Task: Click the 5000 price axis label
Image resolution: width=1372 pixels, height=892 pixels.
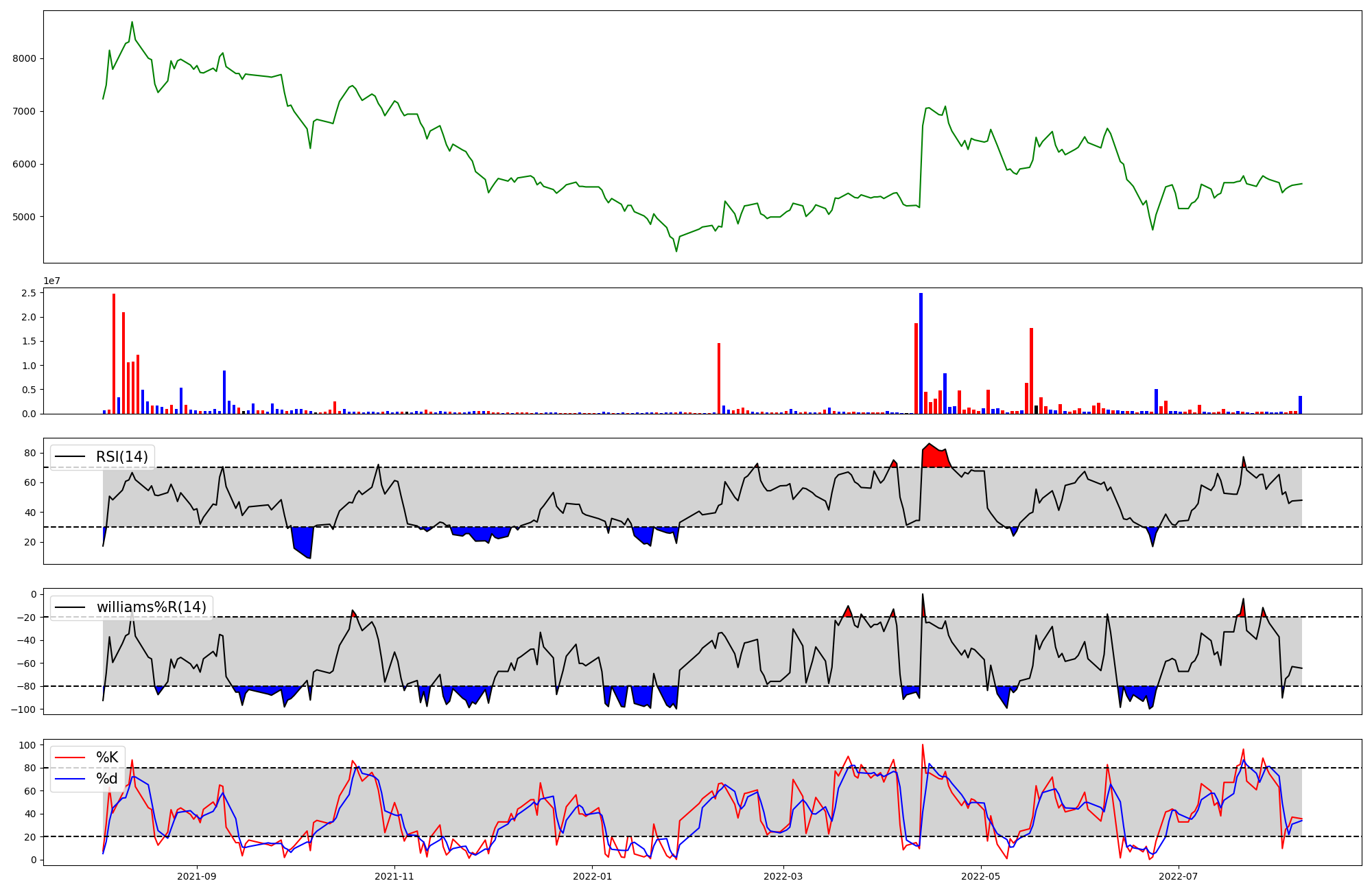Action: click(24, 217)
